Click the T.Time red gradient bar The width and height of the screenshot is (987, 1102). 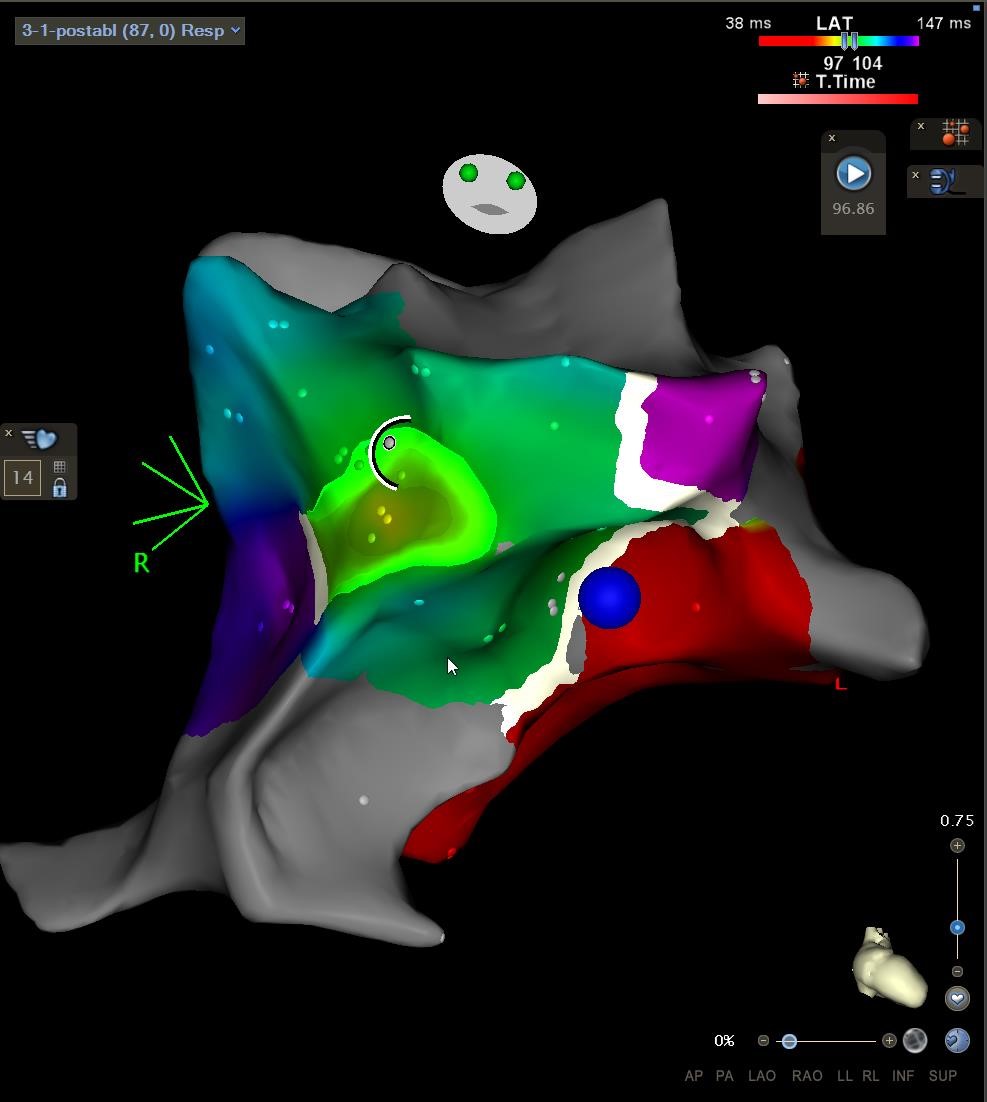click(838, 99)
